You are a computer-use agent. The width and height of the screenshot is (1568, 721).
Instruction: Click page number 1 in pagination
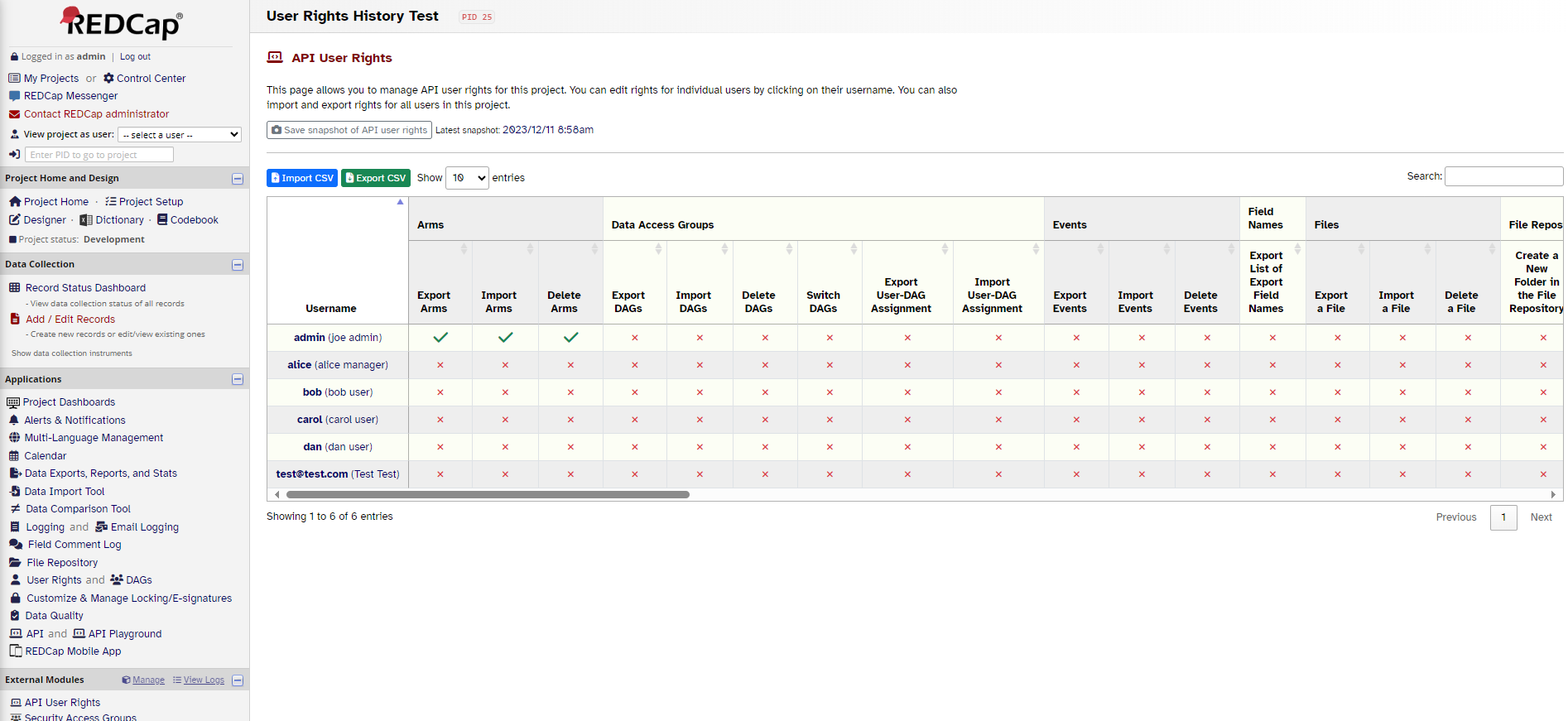click(1503, 517)
